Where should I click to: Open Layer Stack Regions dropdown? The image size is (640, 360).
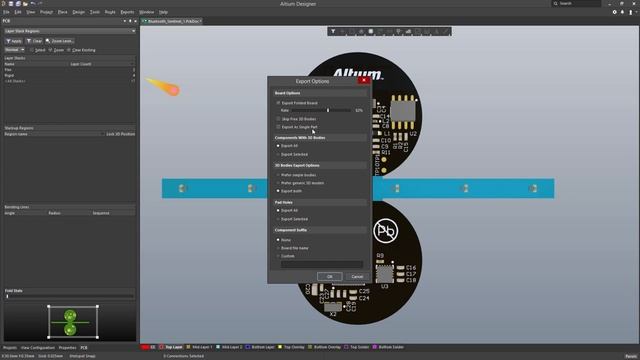(x=69, y=31)
